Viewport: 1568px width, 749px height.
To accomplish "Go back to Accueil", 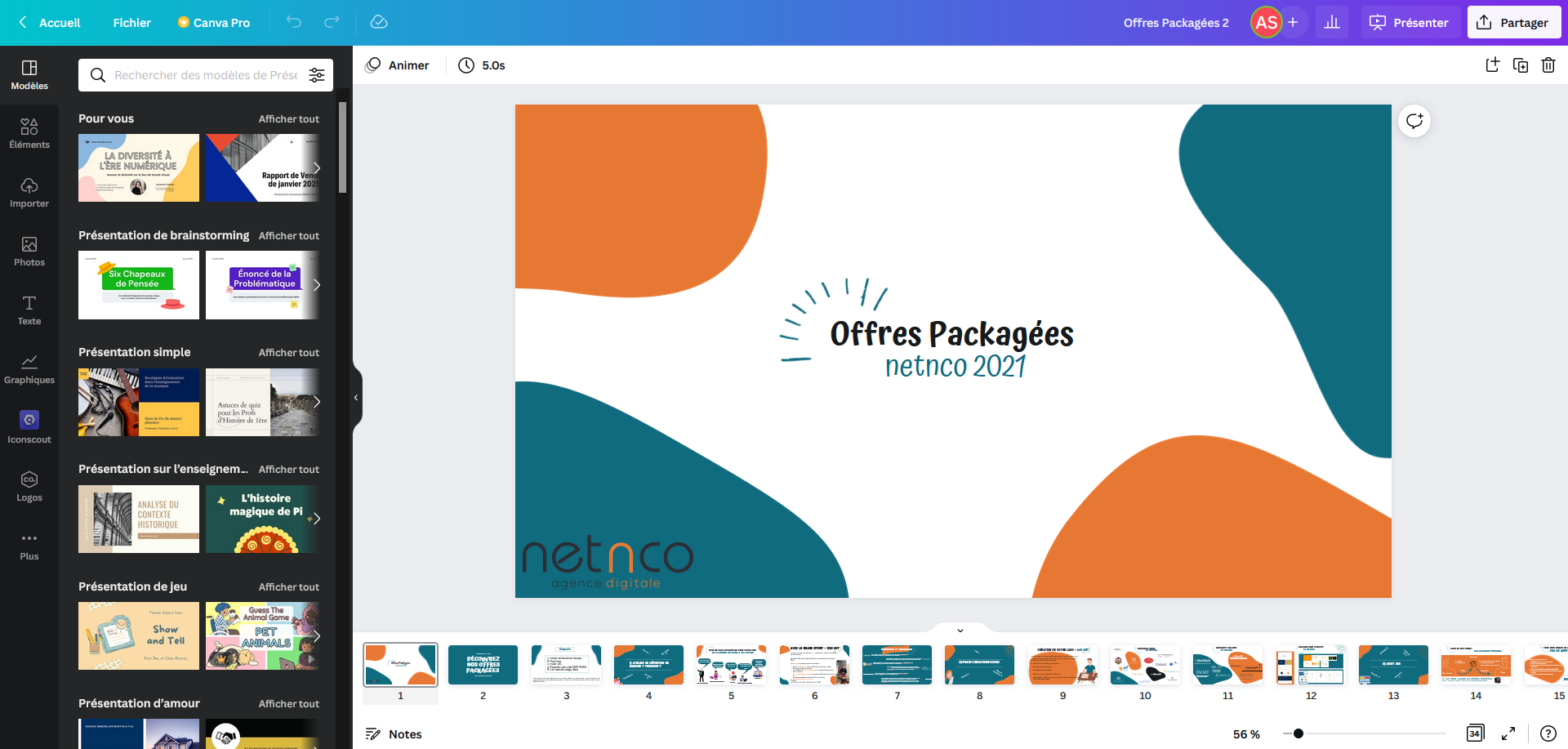I will [x=49, y=23].
